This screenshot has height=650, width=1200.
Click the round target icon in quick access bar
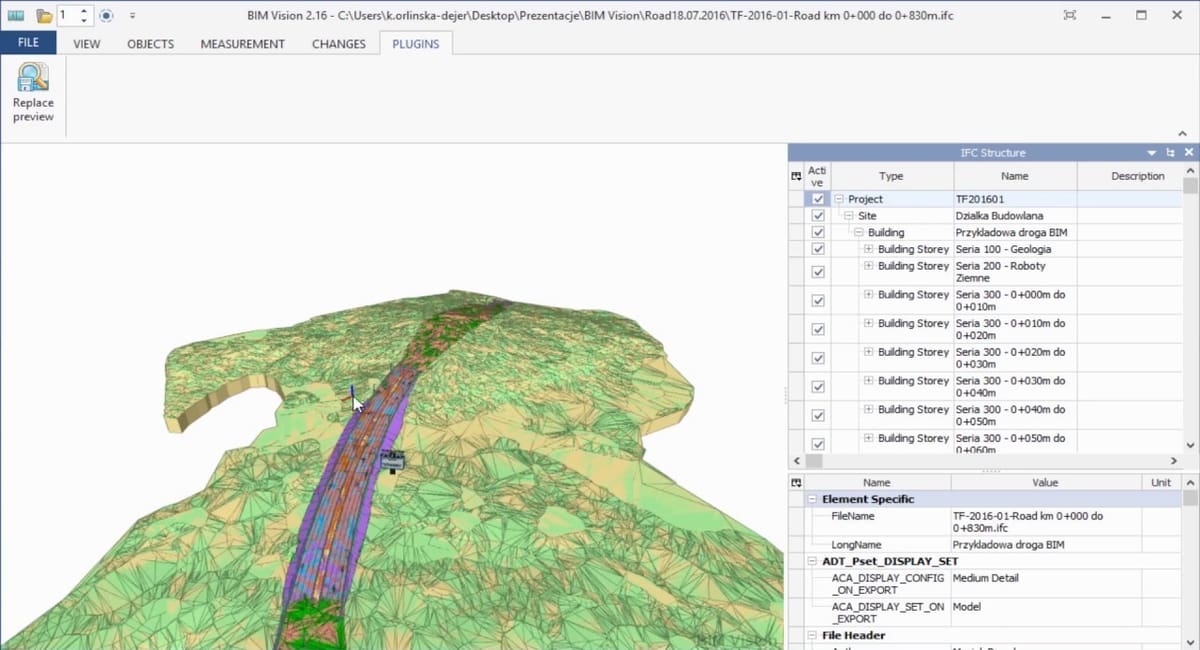[107, 16]
